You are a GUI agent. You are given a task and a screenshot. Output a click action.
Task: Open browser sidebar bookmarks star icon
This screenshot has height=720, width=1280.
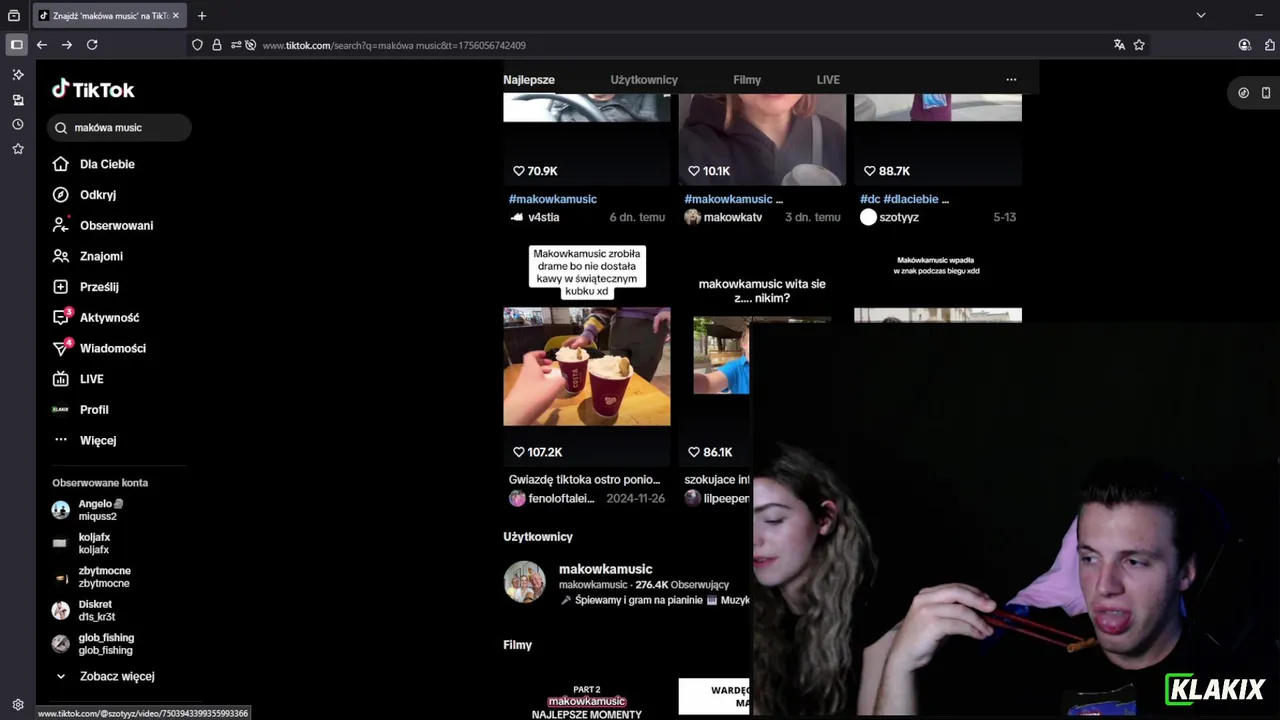[x=18, y=149]
